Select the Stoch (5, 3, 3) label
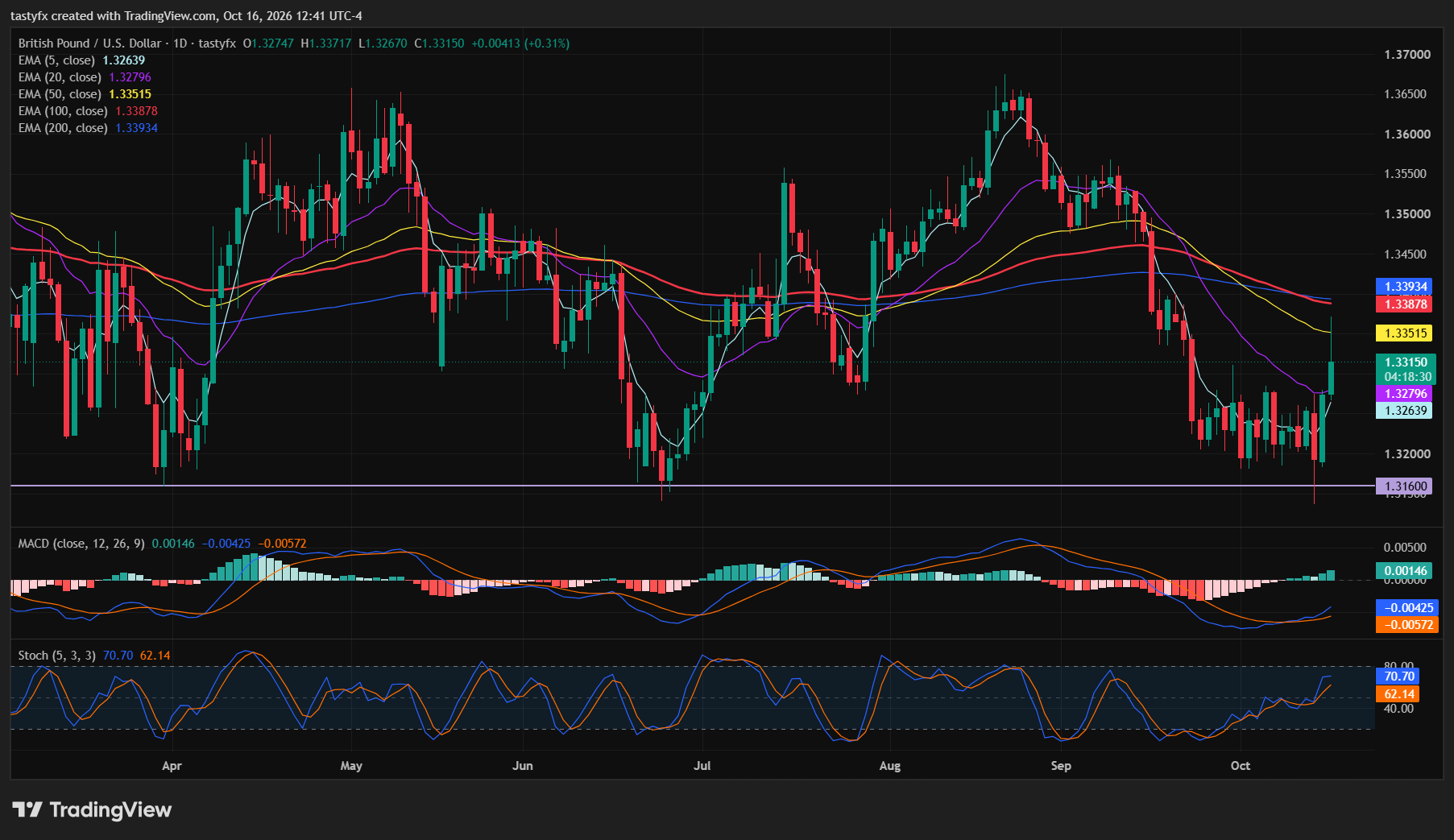 click(57, 656)
